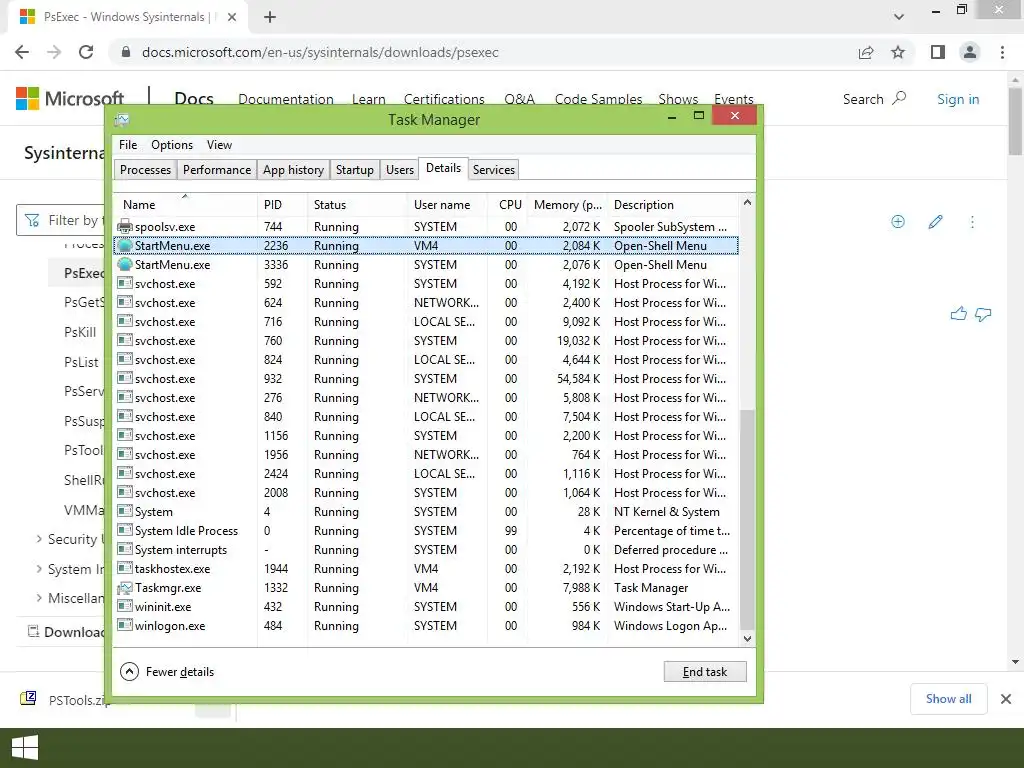Viewport: 1024px width, 768px height.
Task: Click the Task Manager list scroll down arrow
Action: pyautogui.click(x=747, y=639)
